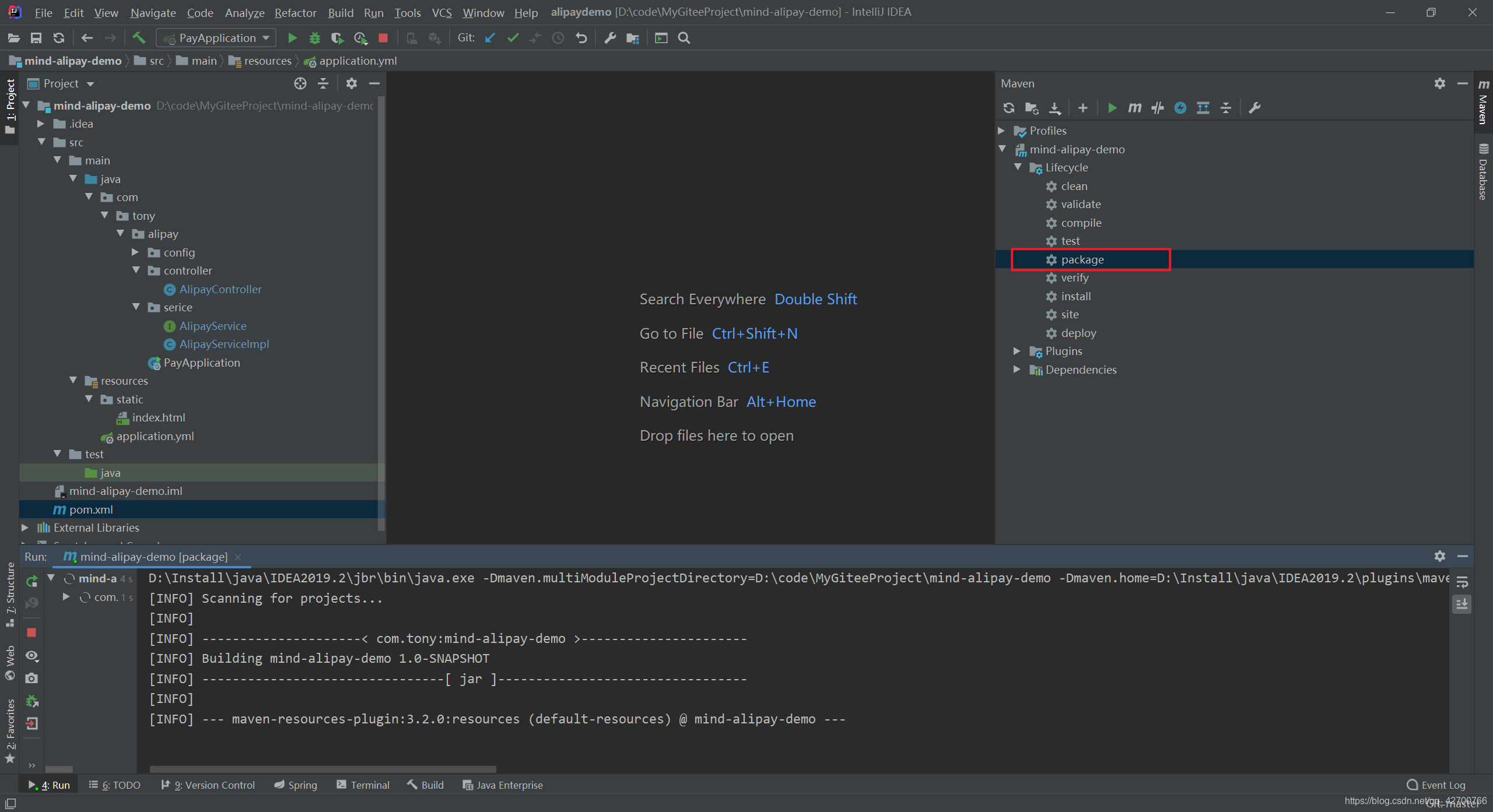This screenshot has height=812, width=1493.
Task: Open the Refactor menu
Action: (295, 12)
